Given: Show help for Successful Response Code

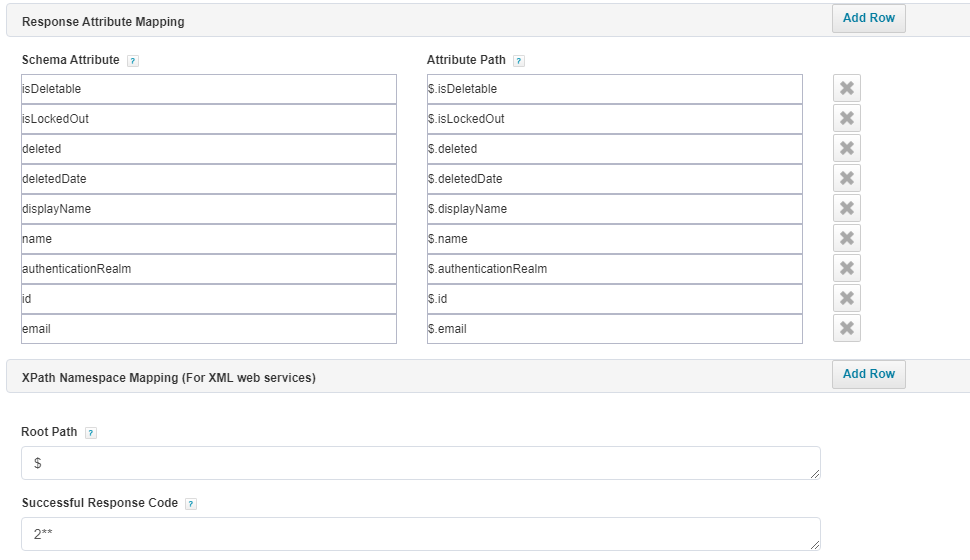Looking at the screenshot, I should 191,504.
